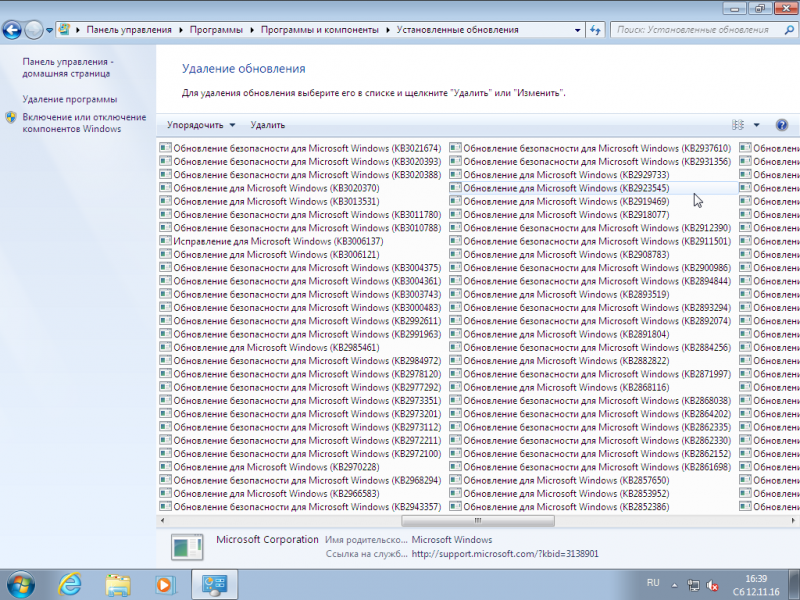Select update entry KB2931356

tap(590, 161)
